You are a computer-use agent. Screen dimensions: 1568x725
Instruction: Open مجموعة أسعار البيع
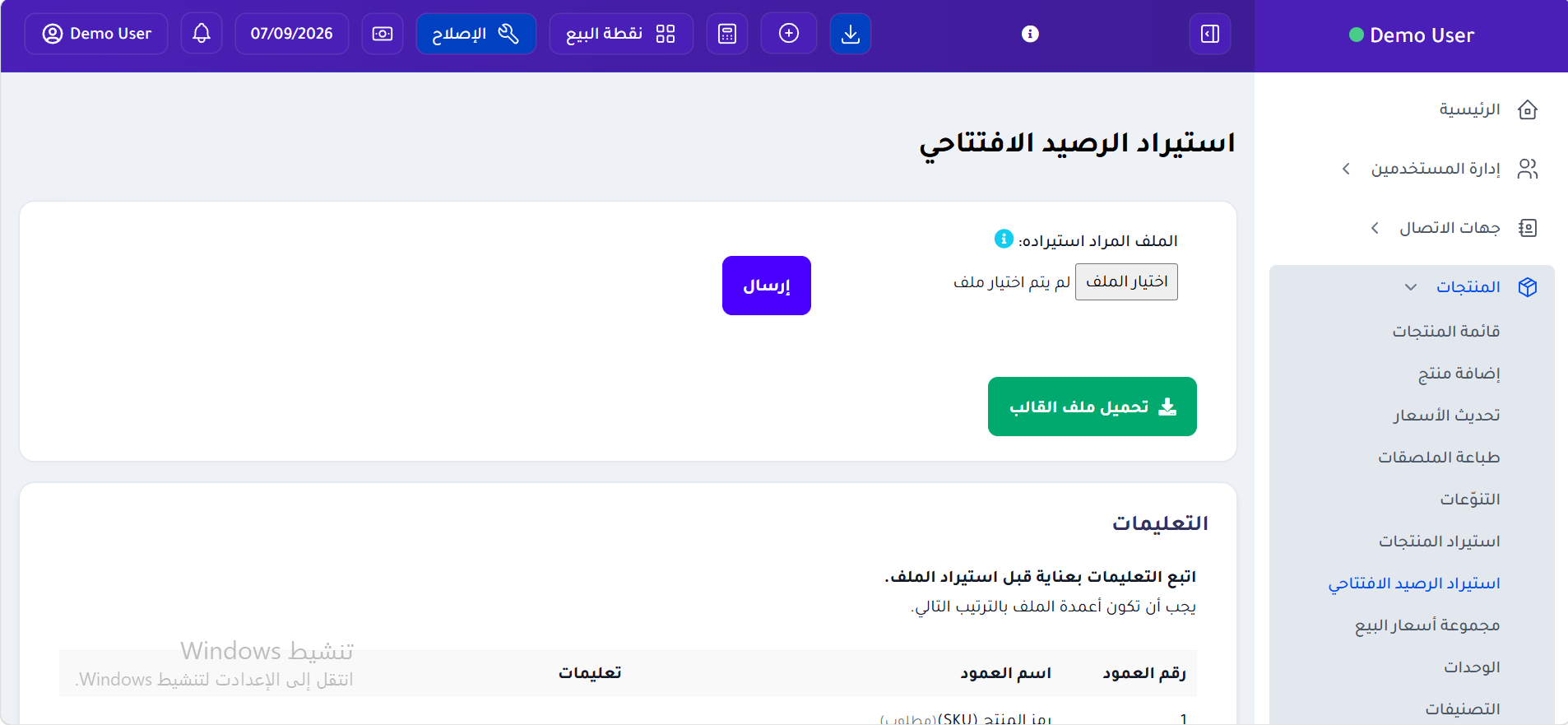point(1428,625)
